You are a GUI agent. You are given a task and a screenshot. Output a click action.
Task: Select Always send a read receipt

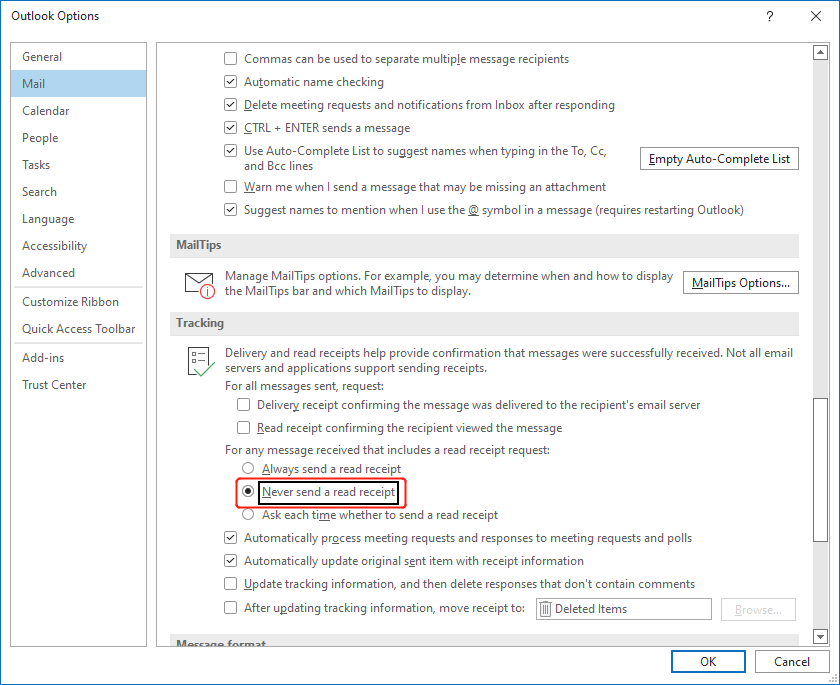click(x=248, y=468)
